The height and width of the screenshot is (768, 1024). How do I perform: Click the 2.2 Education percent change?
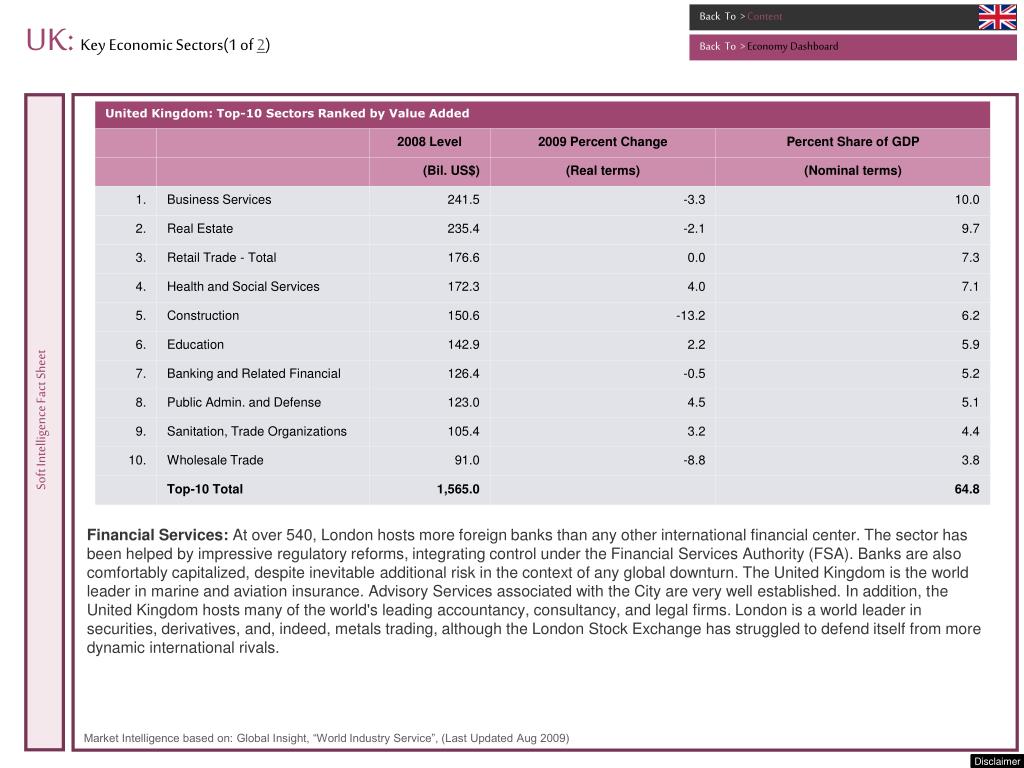696,344
